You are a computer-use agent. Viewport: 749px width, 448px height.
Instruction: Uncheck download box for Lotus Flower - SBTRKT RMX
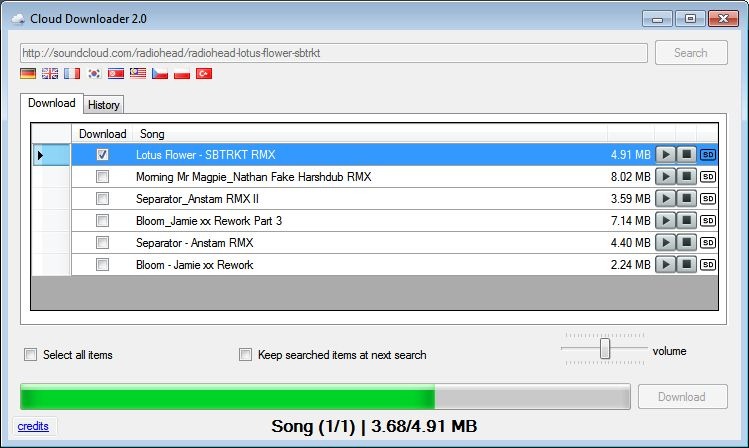[x=102, y=155]
